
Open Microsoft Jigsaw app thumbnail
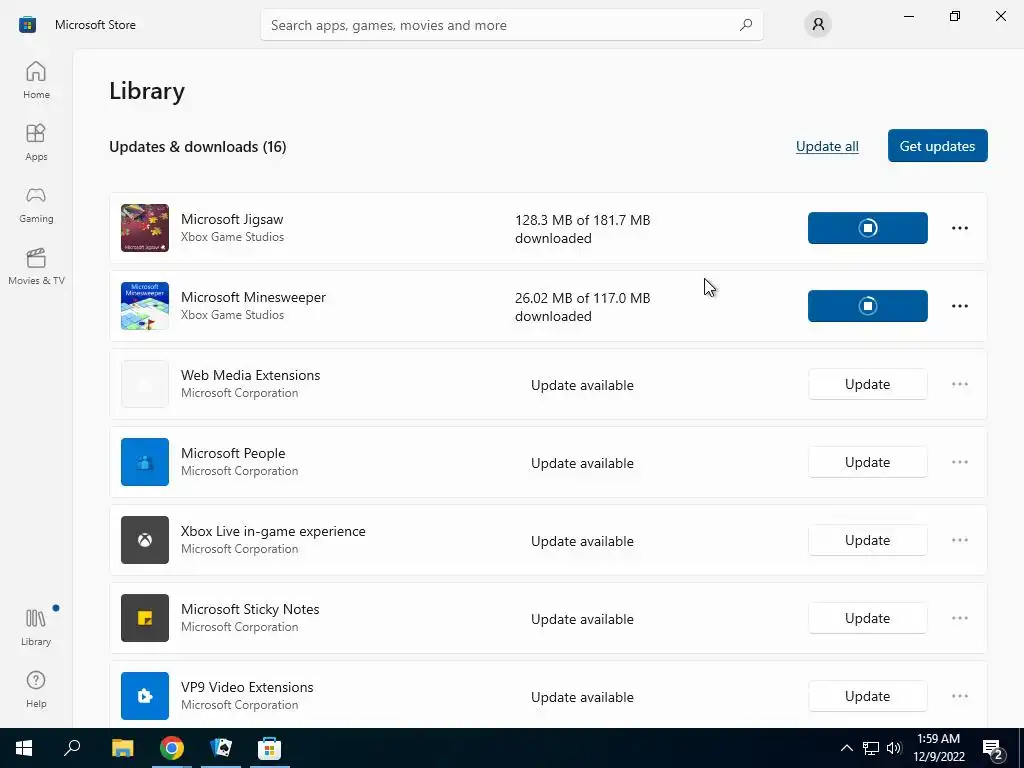145,228
